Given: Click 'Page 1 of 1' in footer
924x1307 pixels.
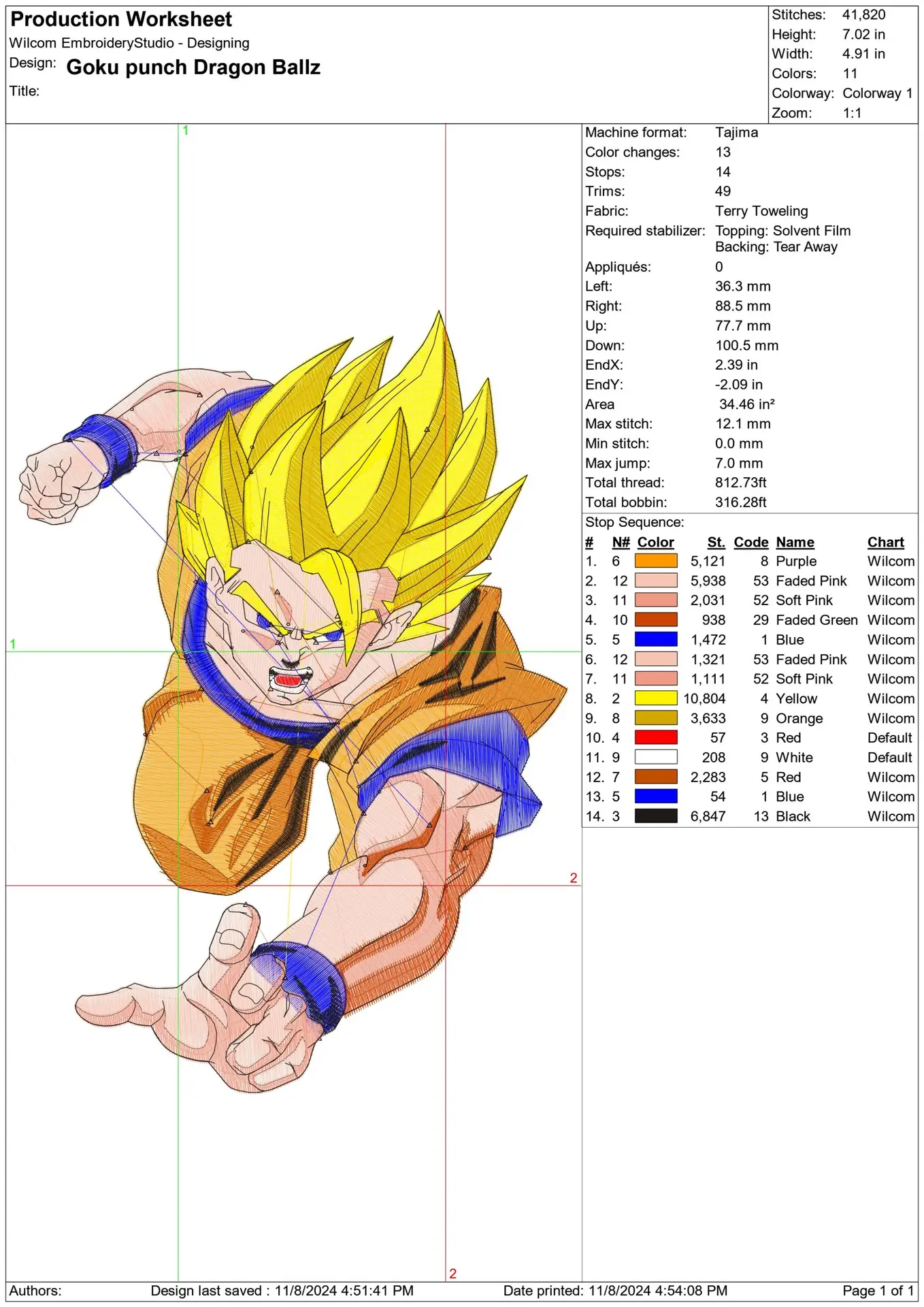Looking at the screenshot, I should pyautogui.click(x=878, y=1291).
